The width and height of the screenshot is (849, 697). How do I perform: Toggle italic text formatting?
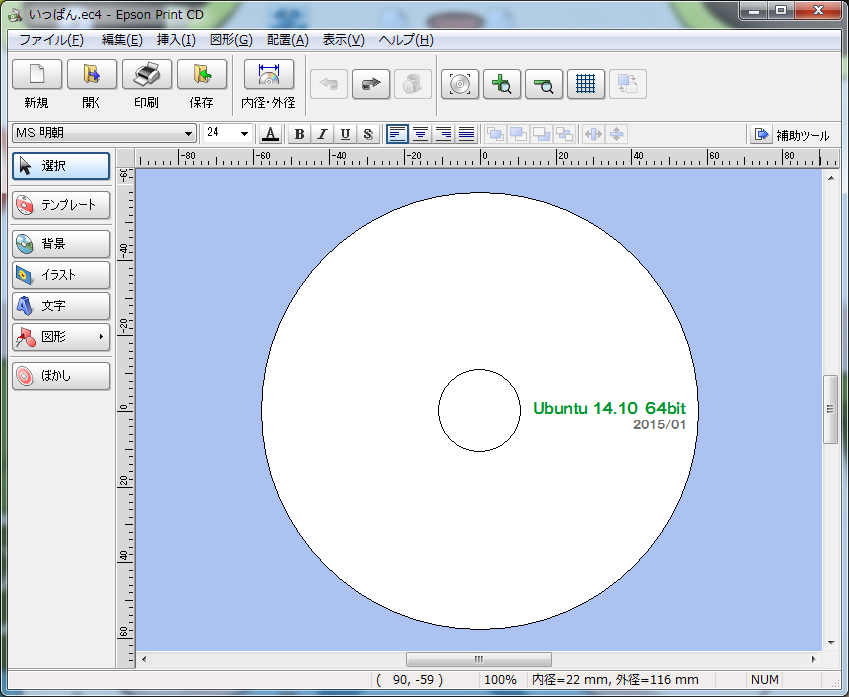click(322, 134)
